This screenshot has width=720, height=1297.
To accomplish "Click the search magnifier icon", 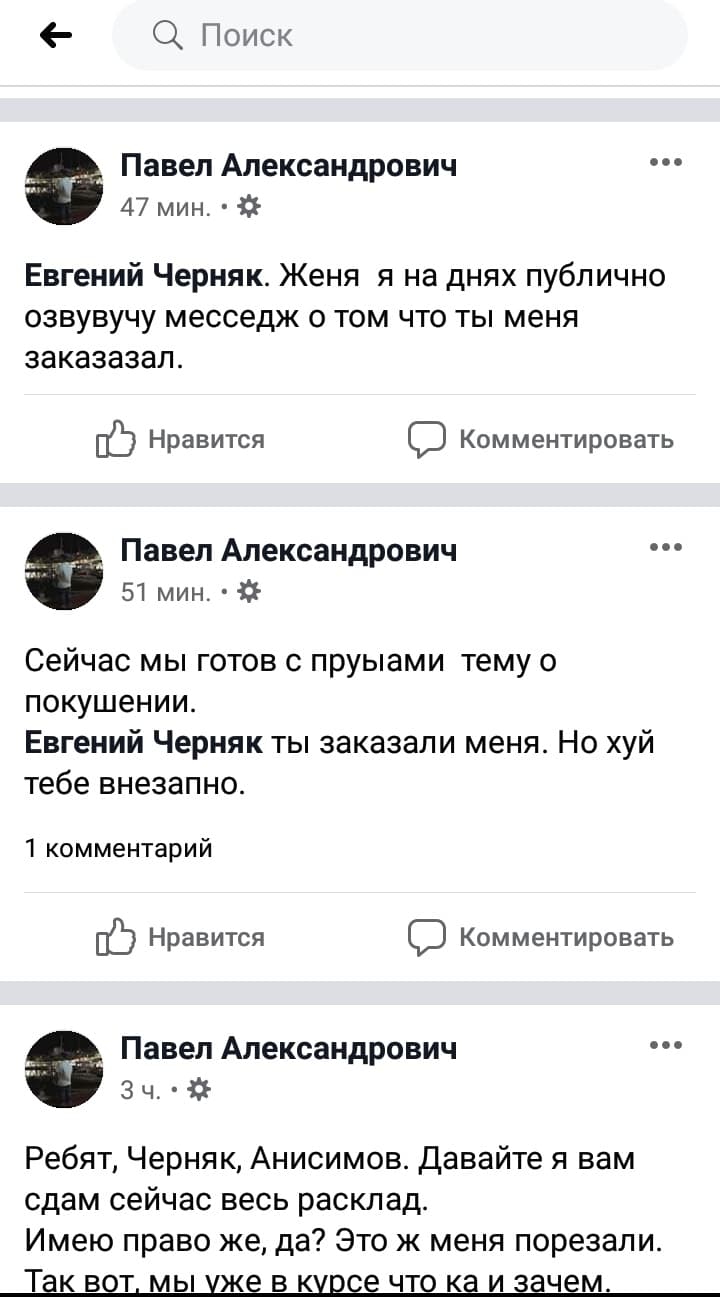I will (166, 36).
